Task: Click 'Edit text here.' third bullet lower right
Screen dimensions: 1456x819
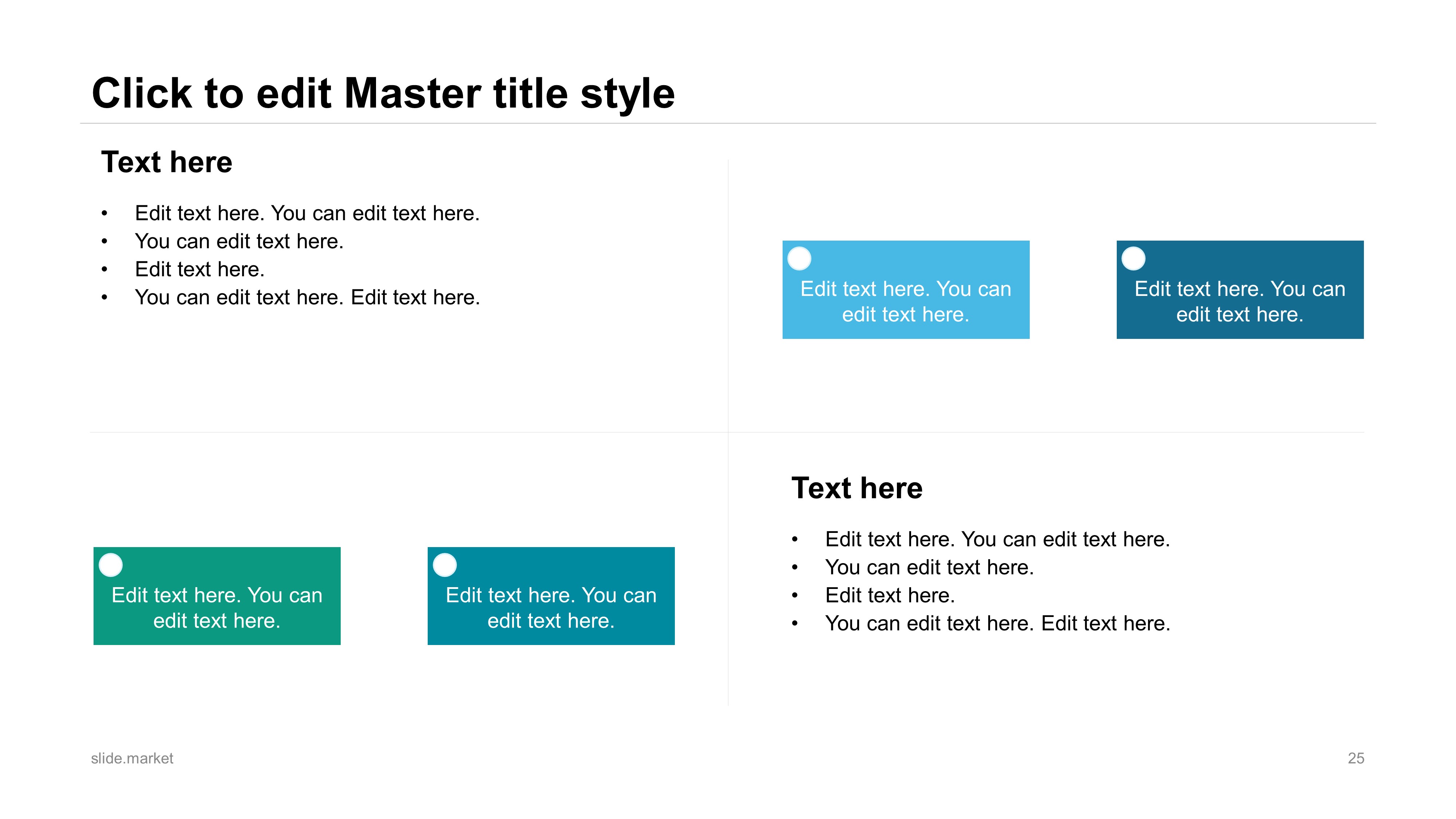Action: click(x=890, y=596)
